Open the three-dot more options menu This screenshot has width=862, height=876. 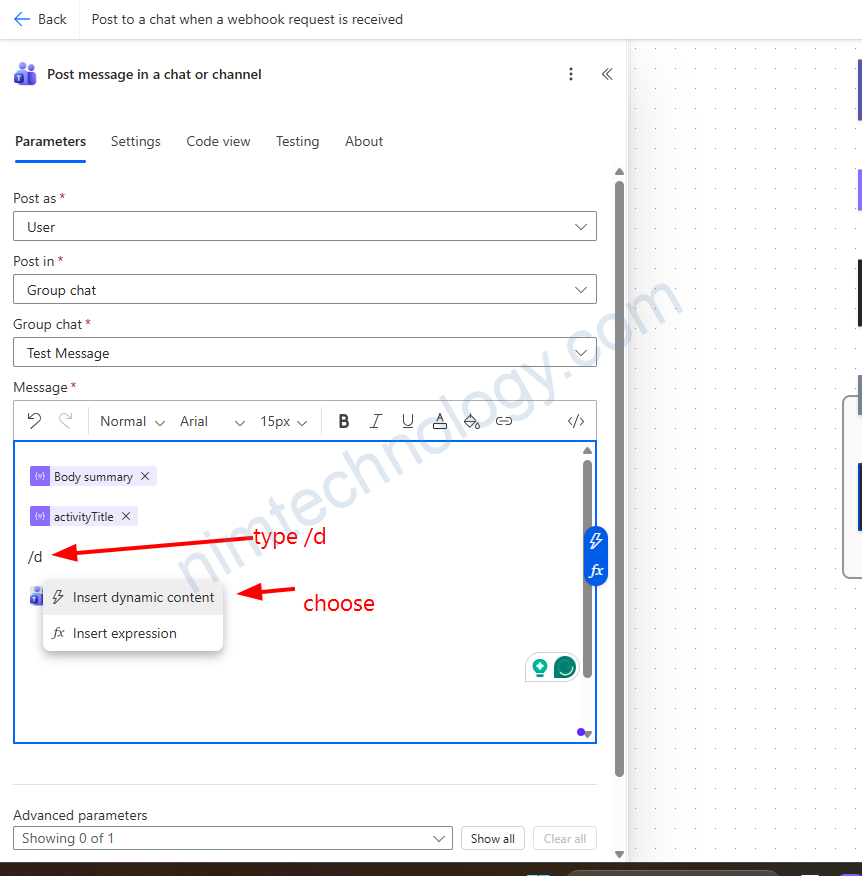(571, 74)
